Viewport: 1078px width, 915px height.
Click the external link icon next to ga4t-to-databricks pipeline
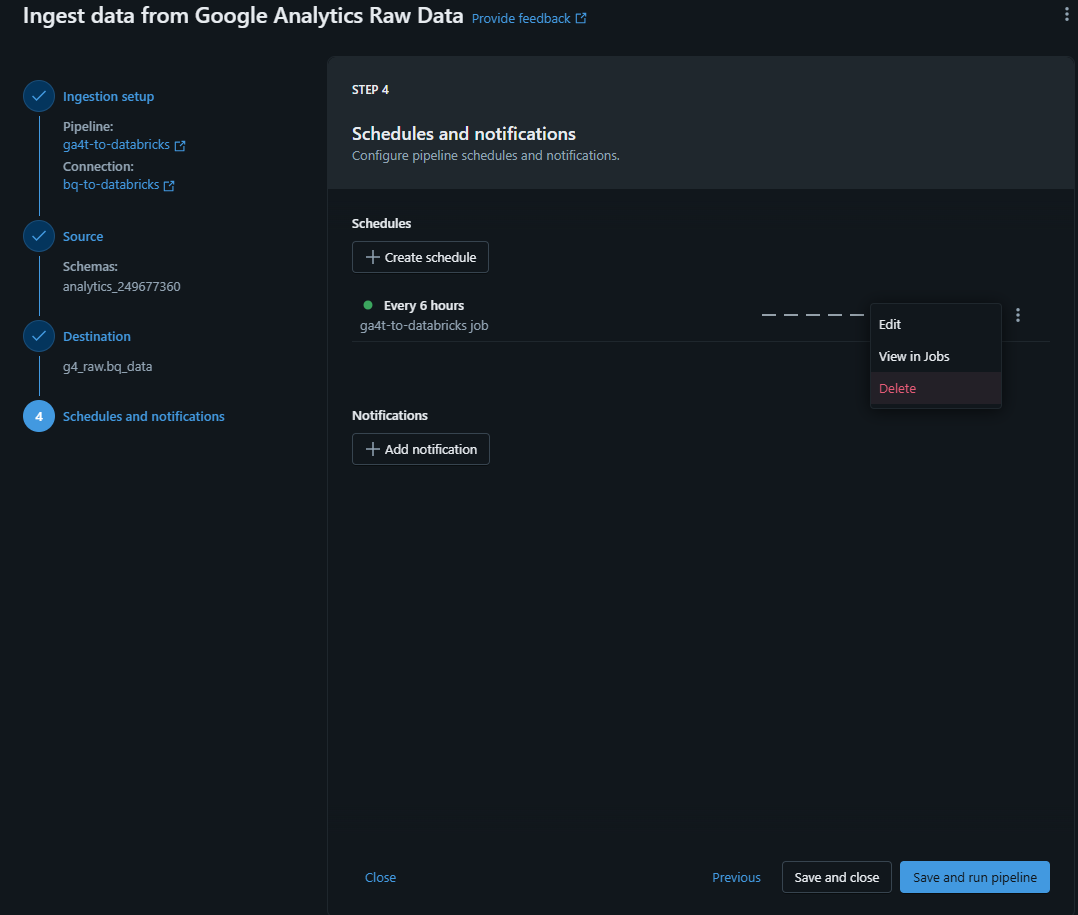coord(180,146)
